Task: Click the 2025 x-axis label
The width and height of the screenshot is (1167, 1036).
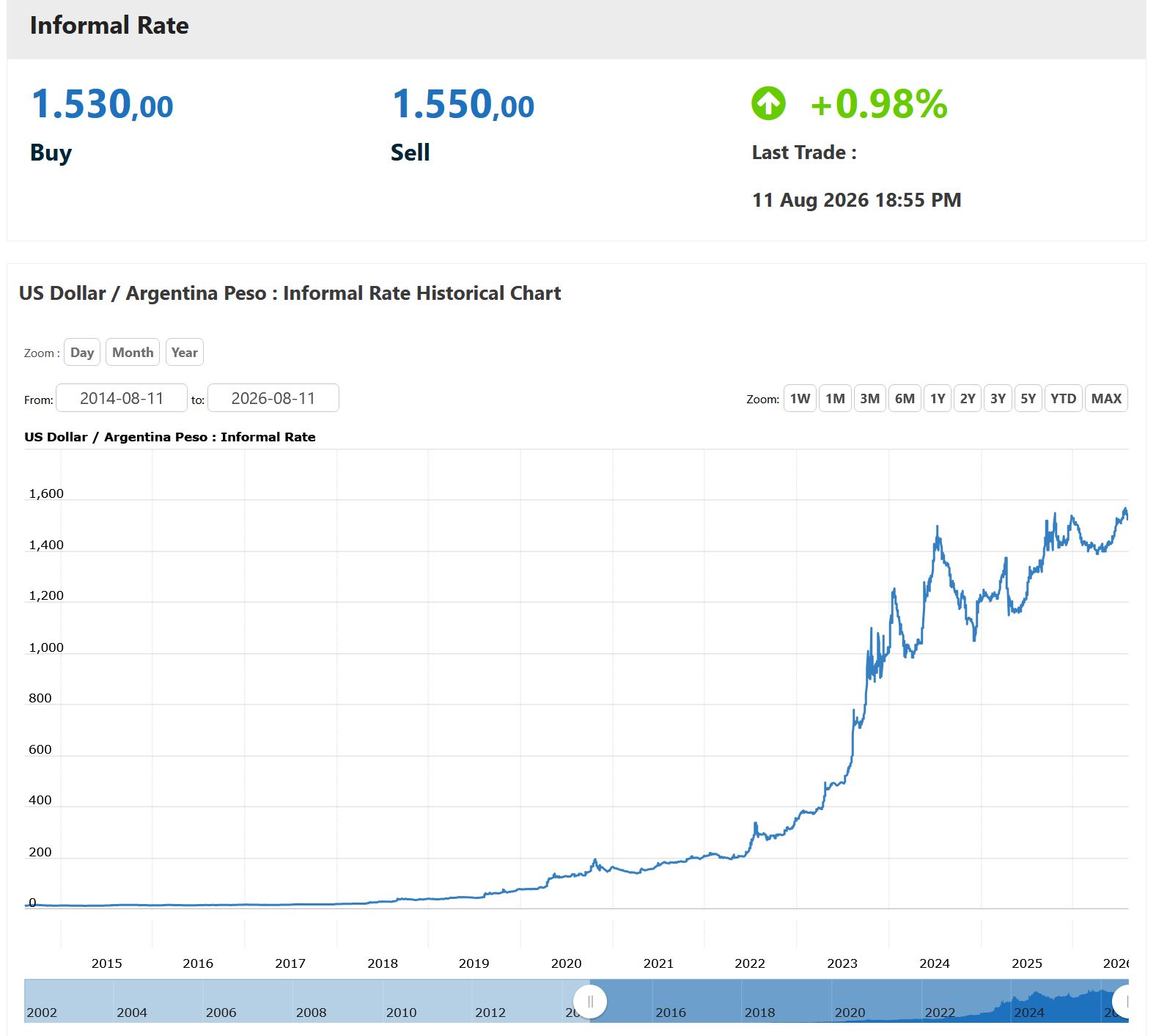Action: click(1026, 963)
